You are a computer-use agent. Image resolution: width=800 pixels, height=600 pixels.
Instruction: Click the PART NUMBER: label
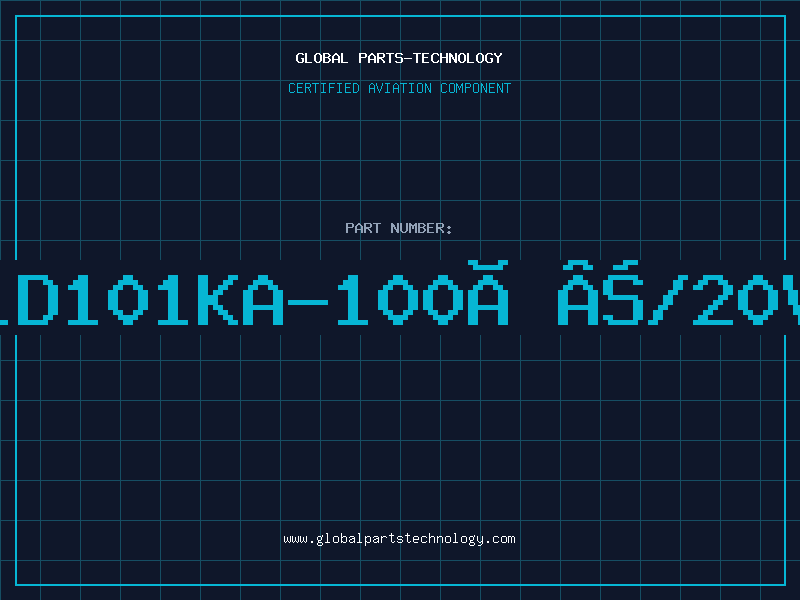click(399, 228)
